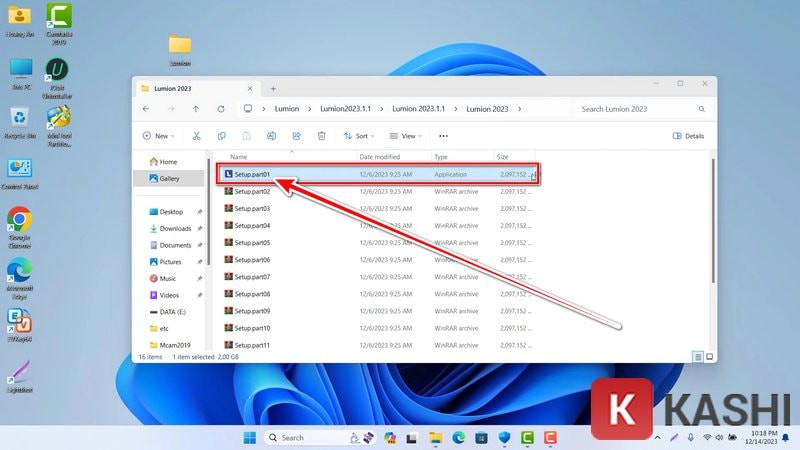Open the taskbar clock and date
800x450 pixels.
[763, 437]
